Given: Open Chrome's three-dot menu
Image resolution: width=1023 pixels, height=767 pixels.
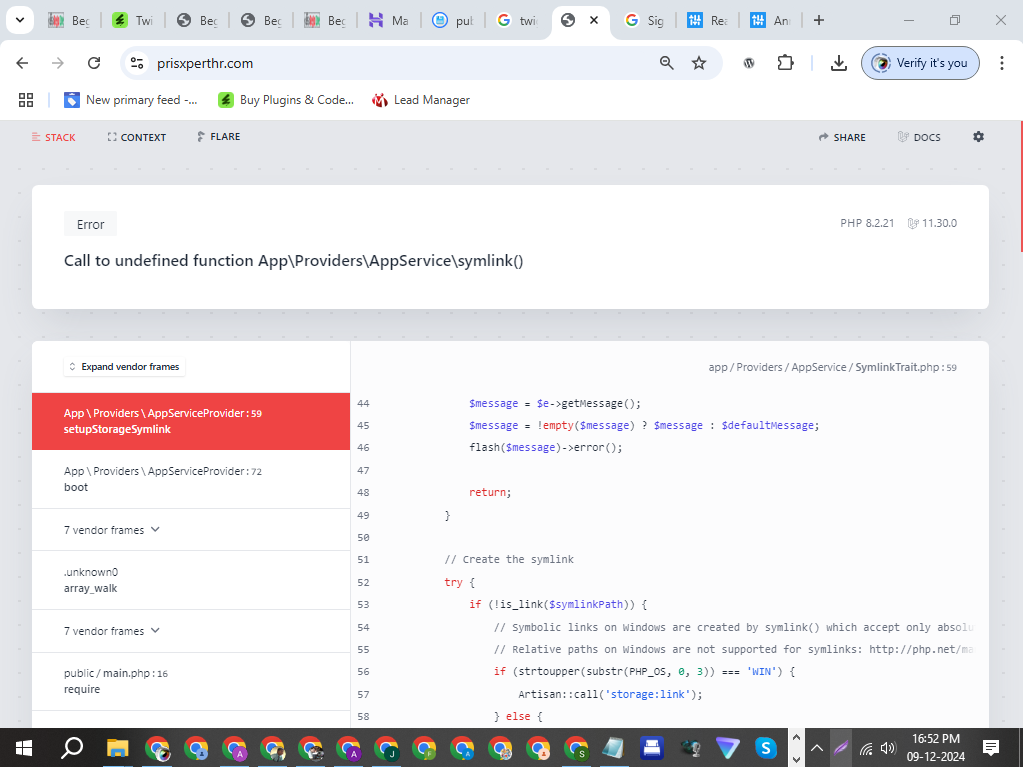Looking at the screenshot, I should click(1001, 63).
